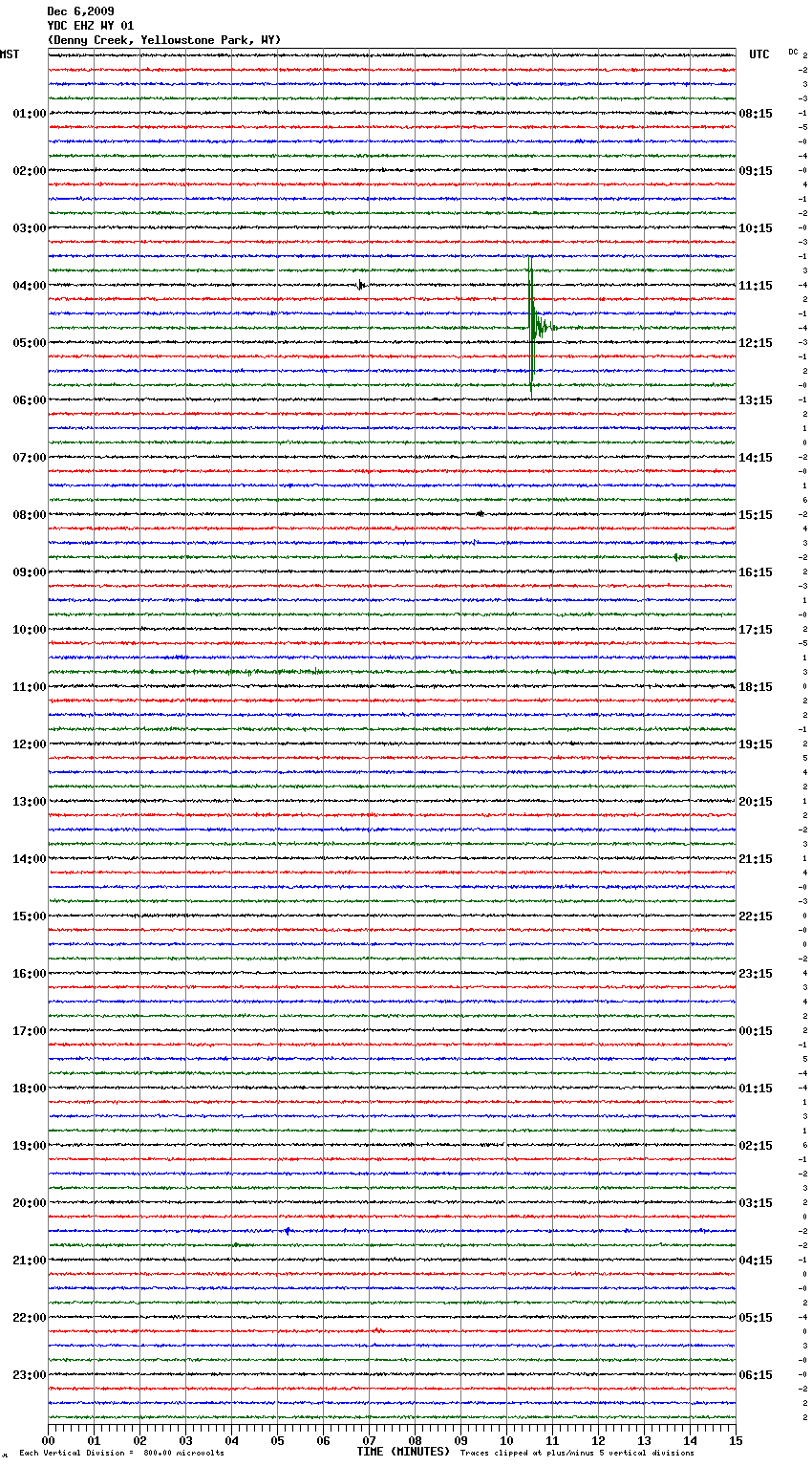Click the 'Each Vertical Division = 800.00 microvolts' note
Screen dimensions: 812x1466
click(x=121, y=1453)
